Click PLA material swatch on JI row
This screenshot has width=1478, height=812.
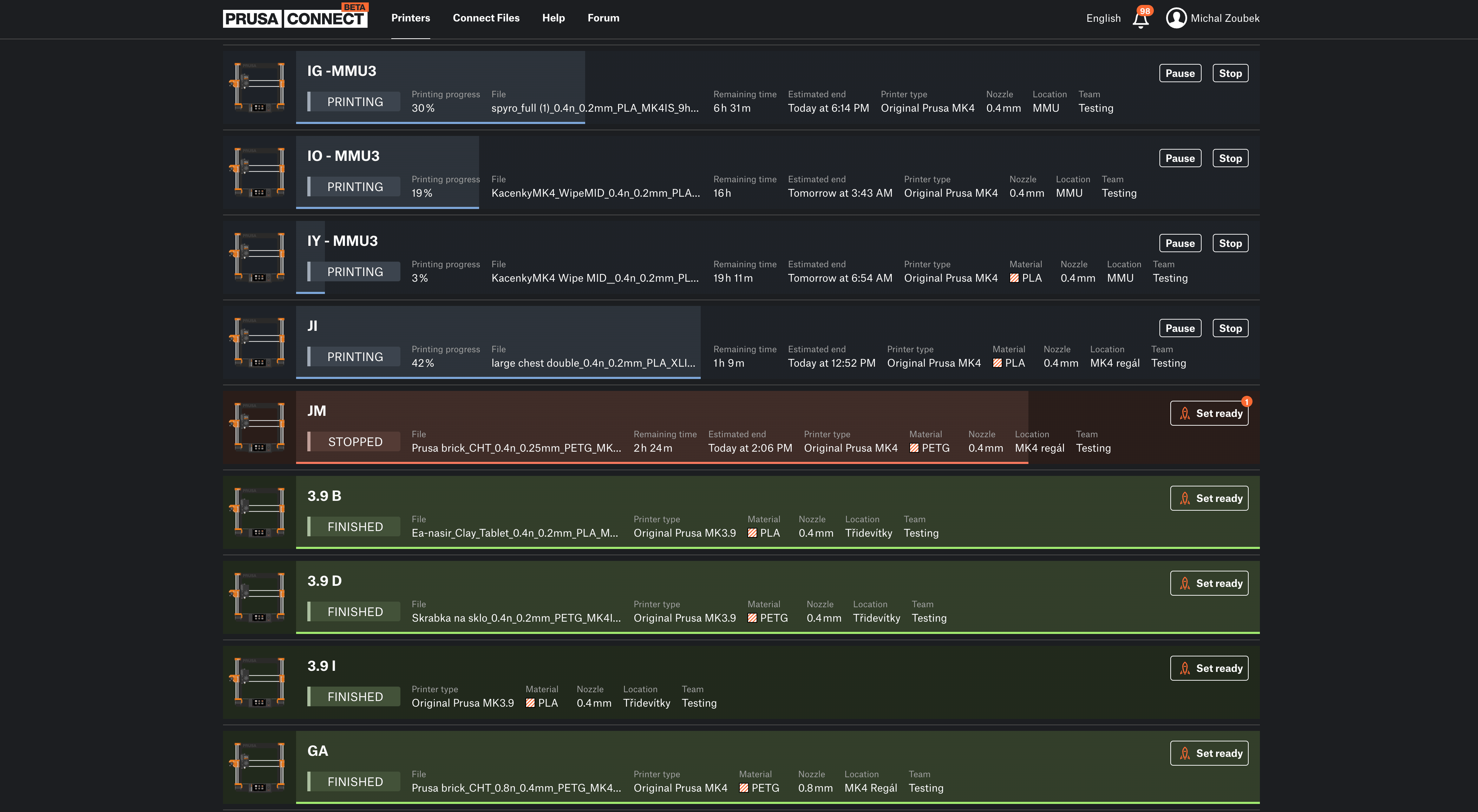[997, 363]
